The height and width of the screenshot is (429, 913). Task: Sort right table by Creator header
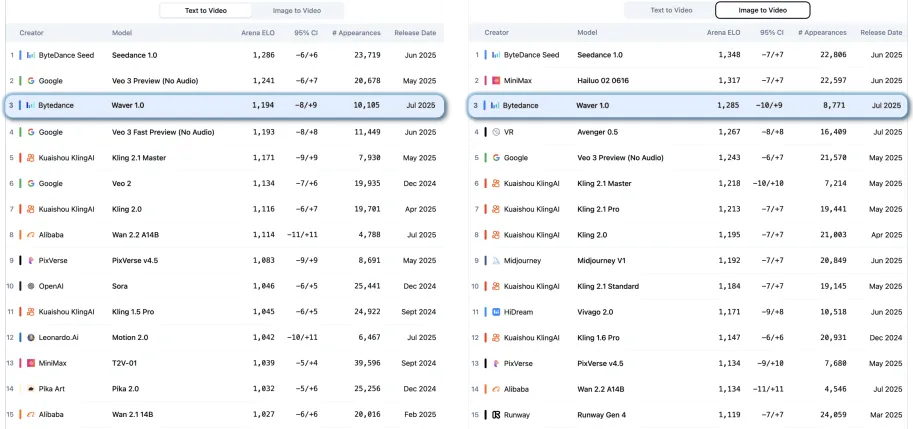click(497, 33)
